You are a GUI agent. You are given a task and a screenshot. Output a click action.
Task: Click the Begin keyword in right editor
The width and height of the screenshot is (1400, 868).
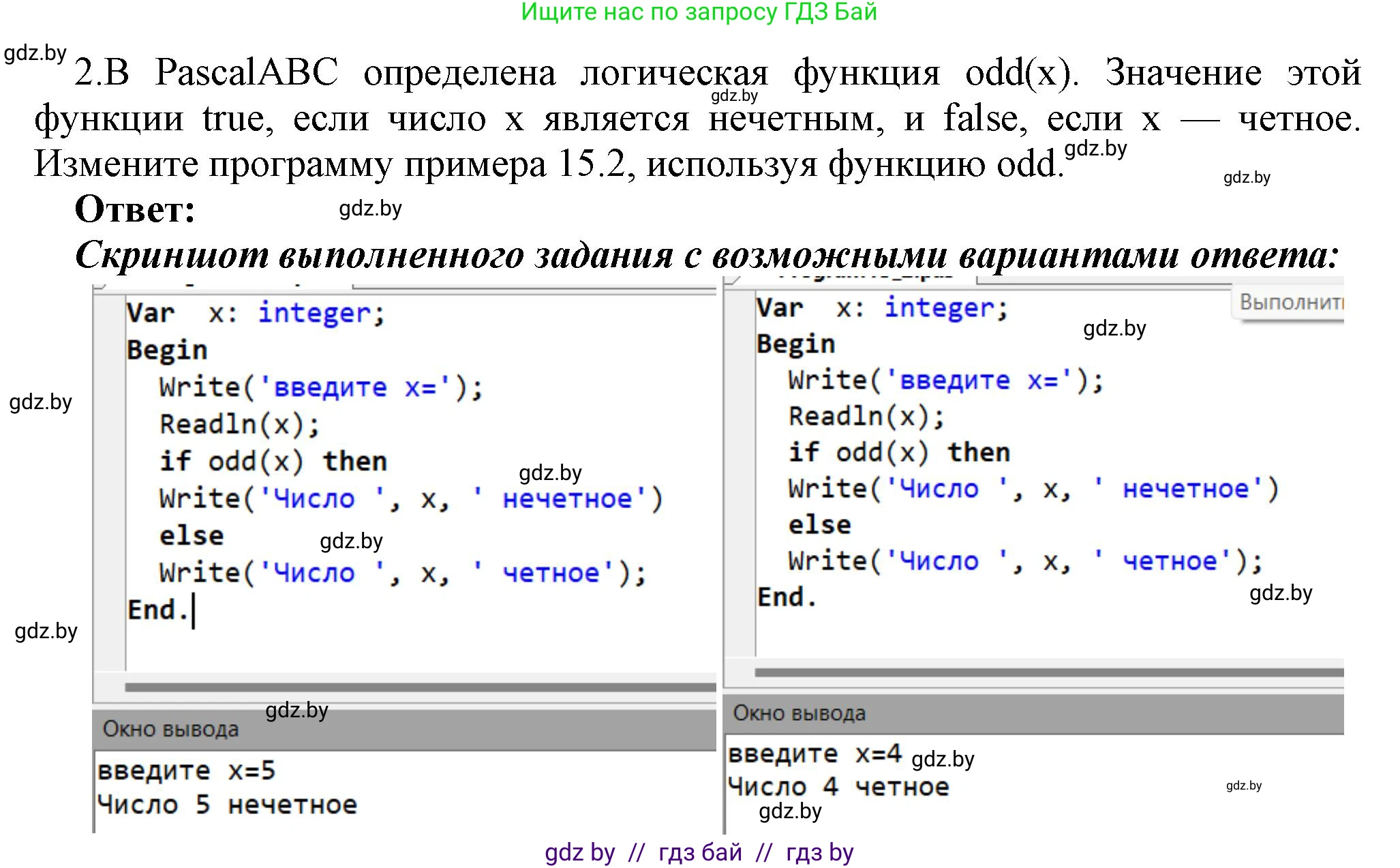tap(795, 344)
